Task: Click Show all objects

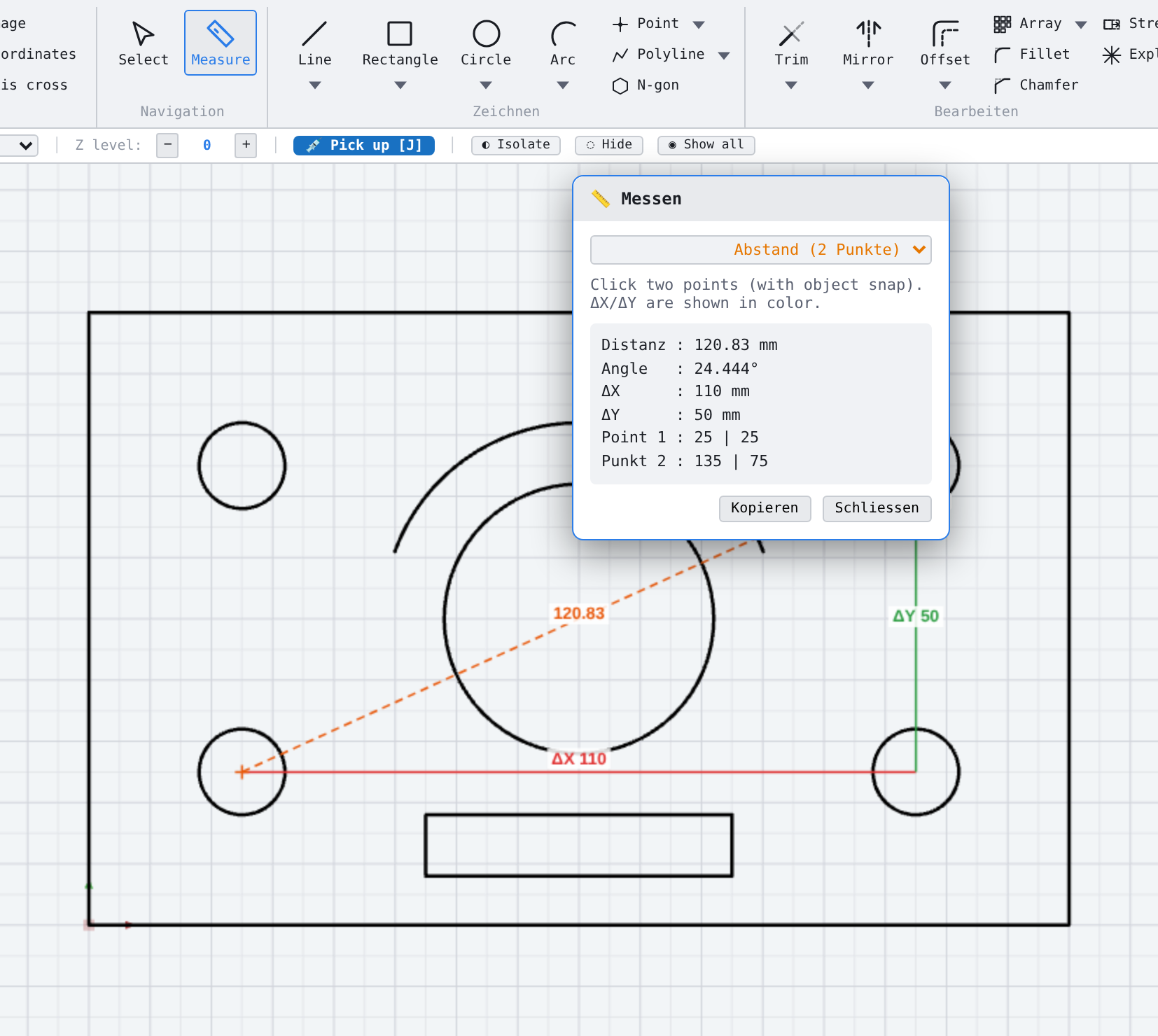Action: click(706, 145)
